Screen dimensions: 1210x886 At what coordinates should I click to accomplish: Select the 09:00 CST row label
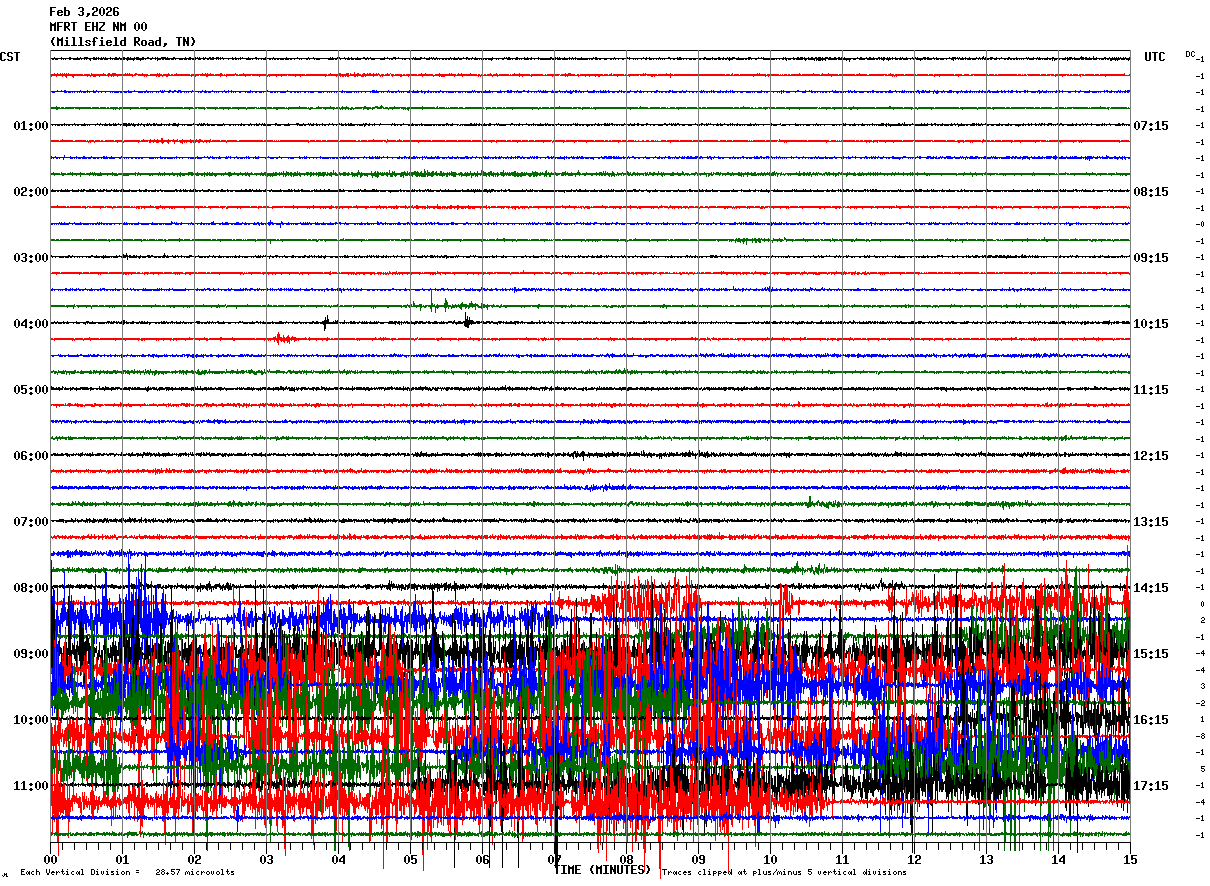(31, 654)
